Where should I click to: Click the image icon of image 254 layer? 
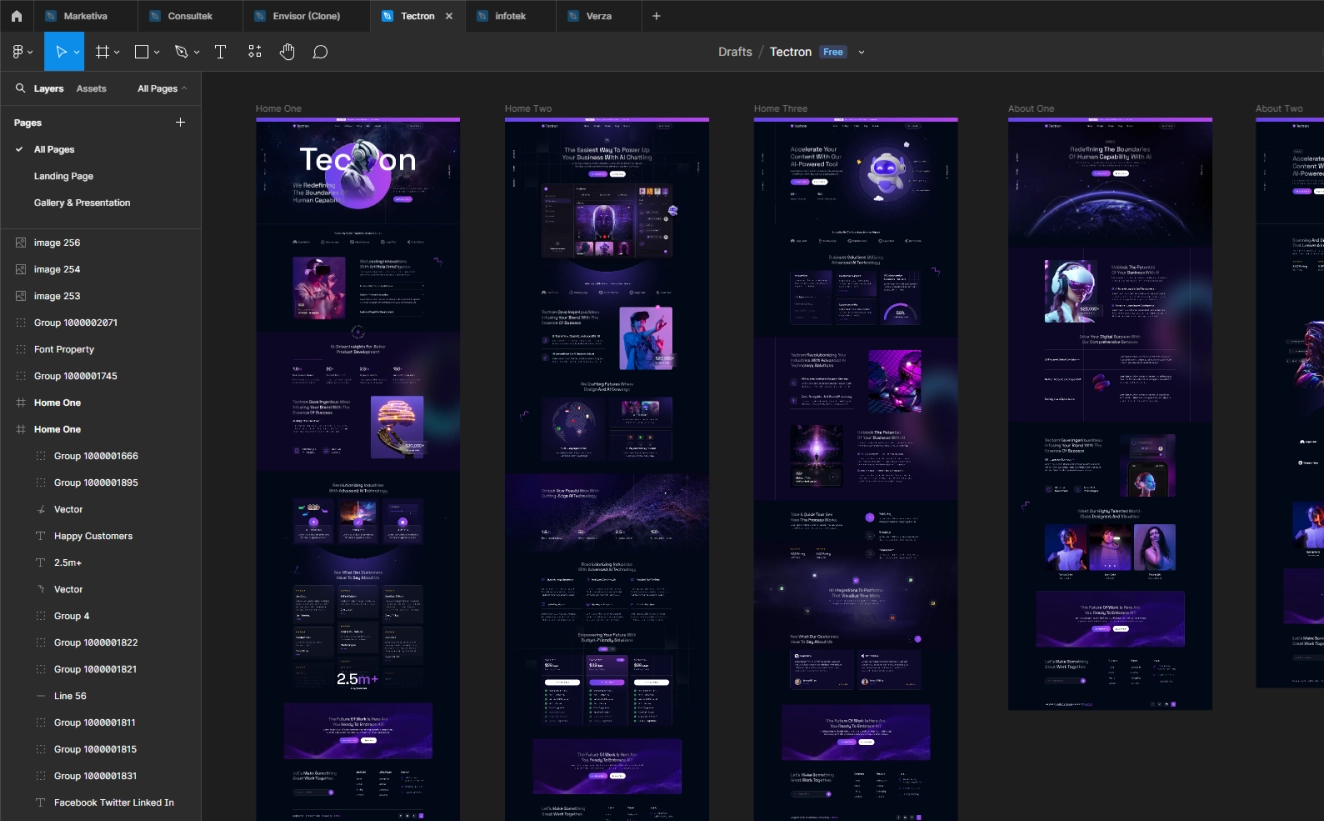coord(21,269)
